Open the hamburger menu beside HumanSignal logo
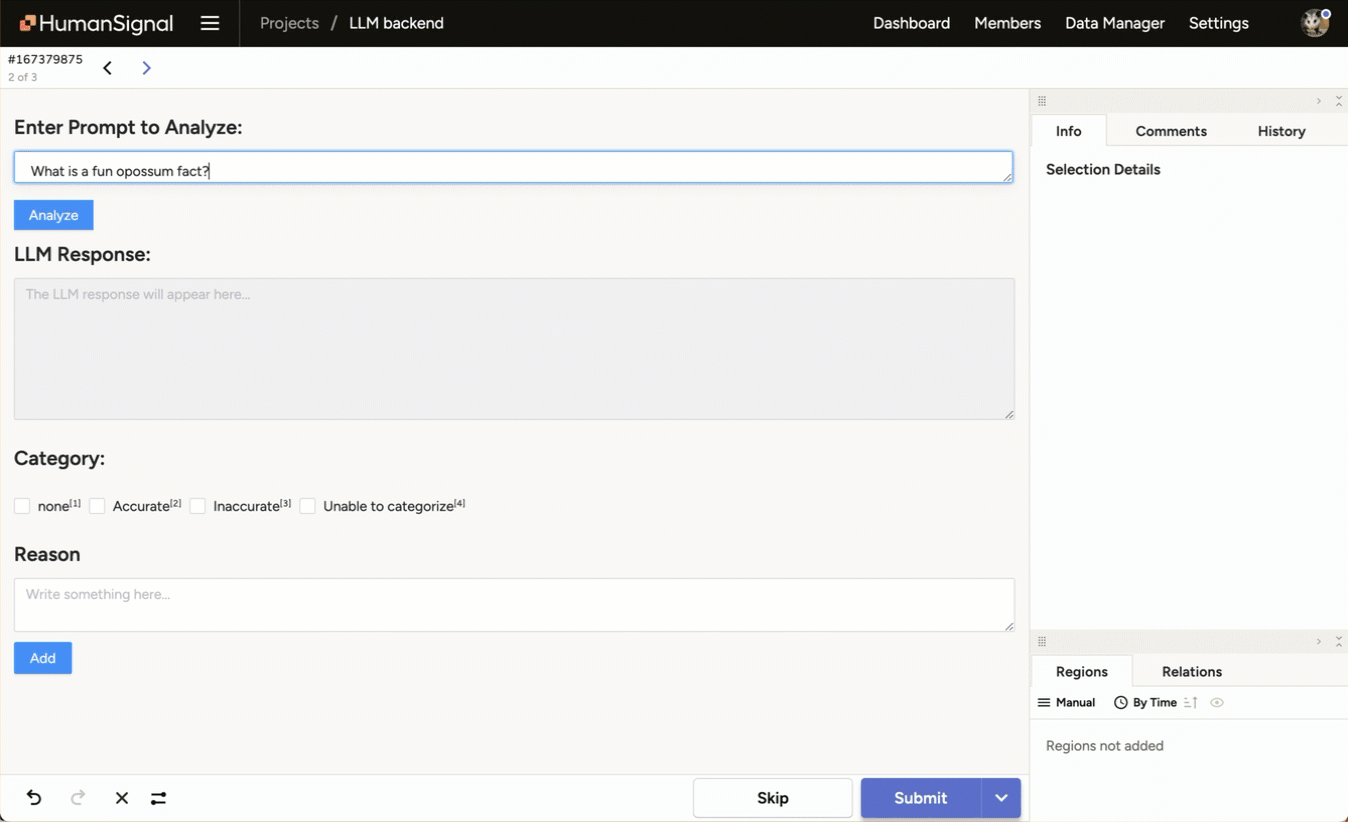The width and height of the screenshot is (1348, 822). [210, 22]
